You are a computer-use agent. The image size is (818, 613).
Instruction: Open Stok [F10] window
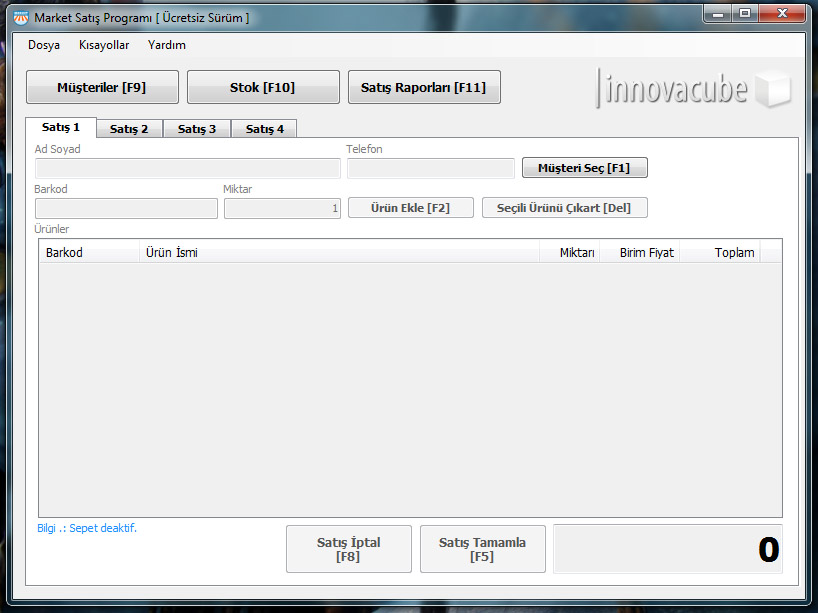coord(263,87)
